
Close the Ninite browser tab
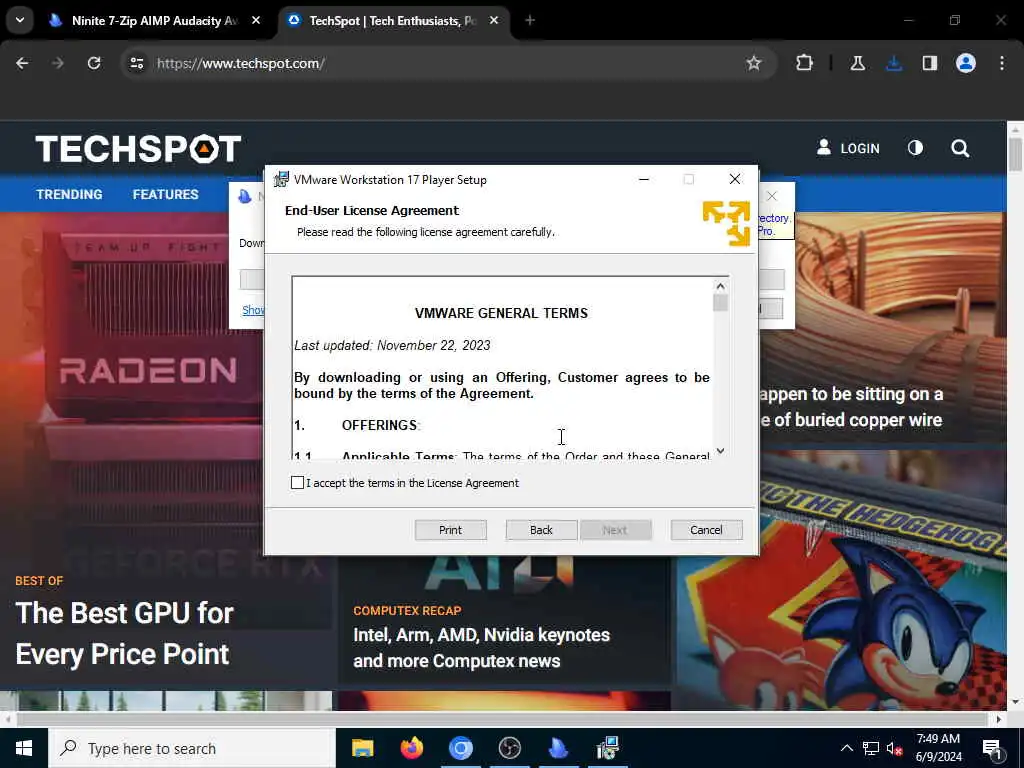pos(256,21)
